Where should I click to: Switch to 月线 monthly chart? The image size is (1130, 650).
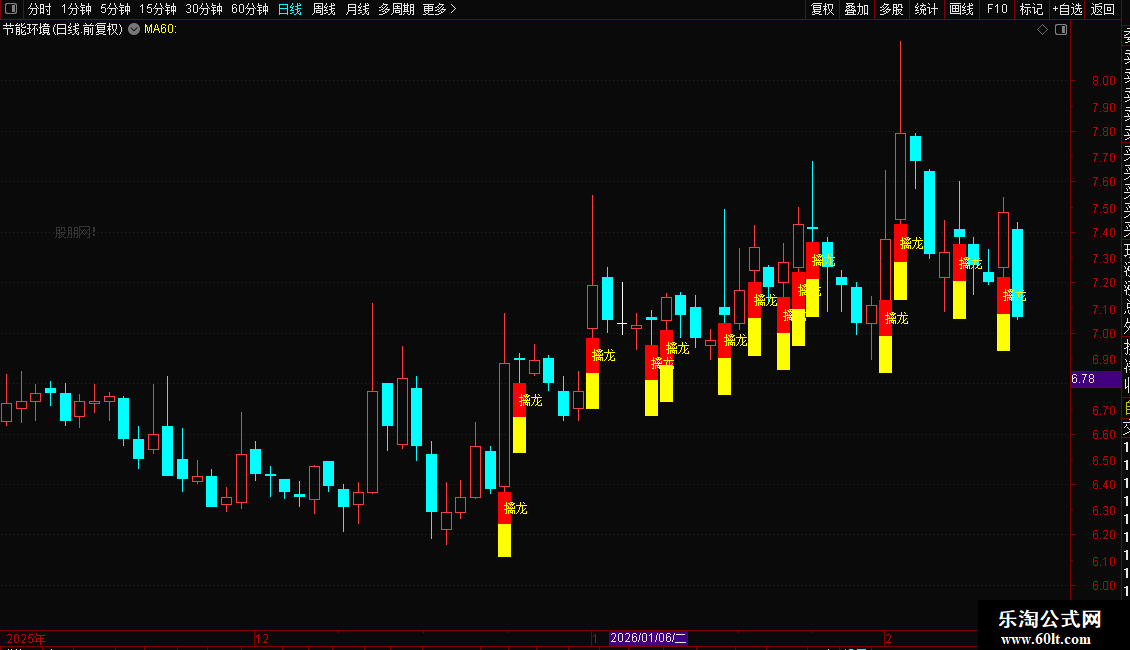[x=357, y=9]
